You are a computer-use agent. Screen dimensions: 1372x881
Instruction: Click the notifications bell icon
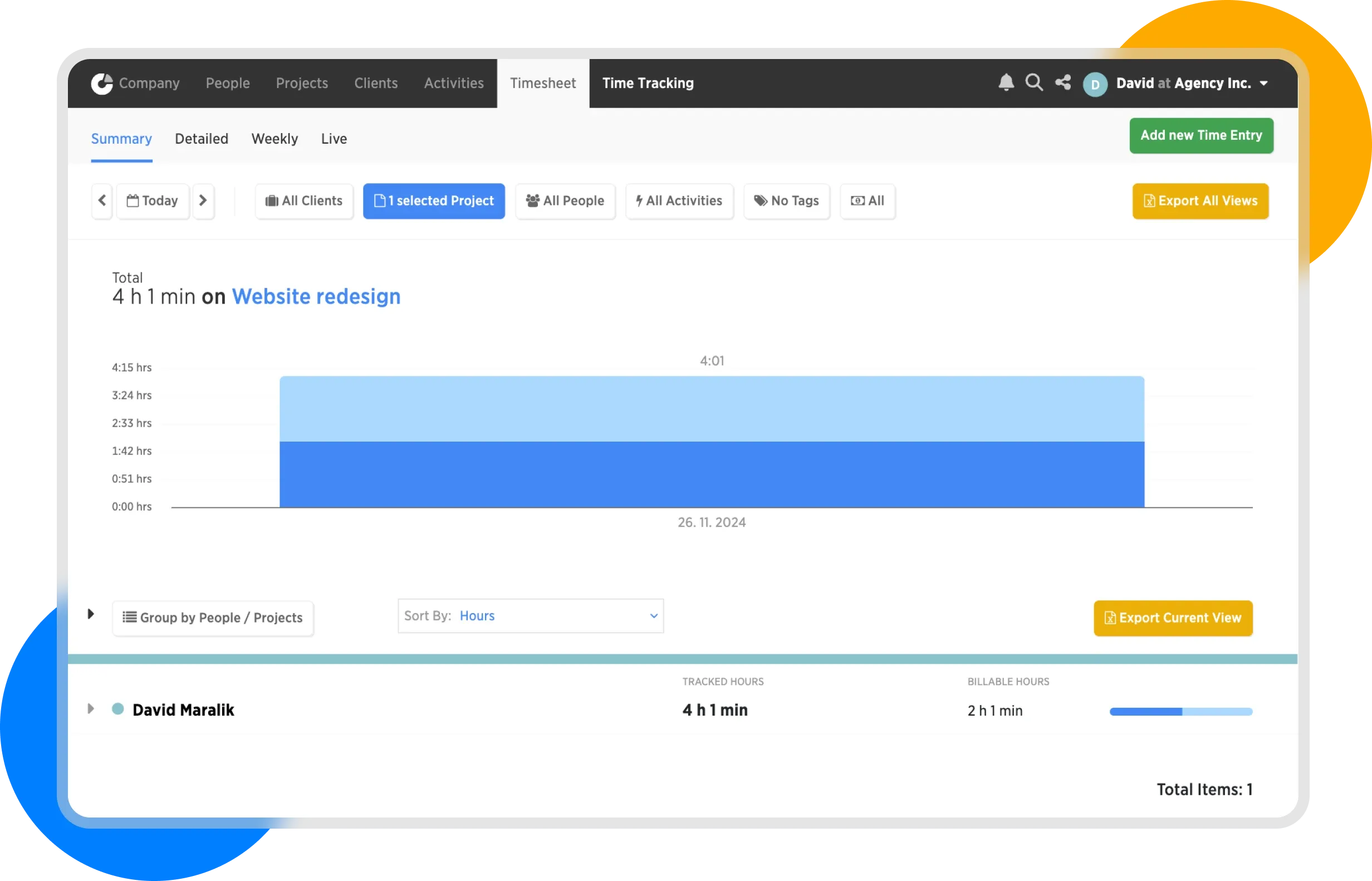(x=1006, y=82)
